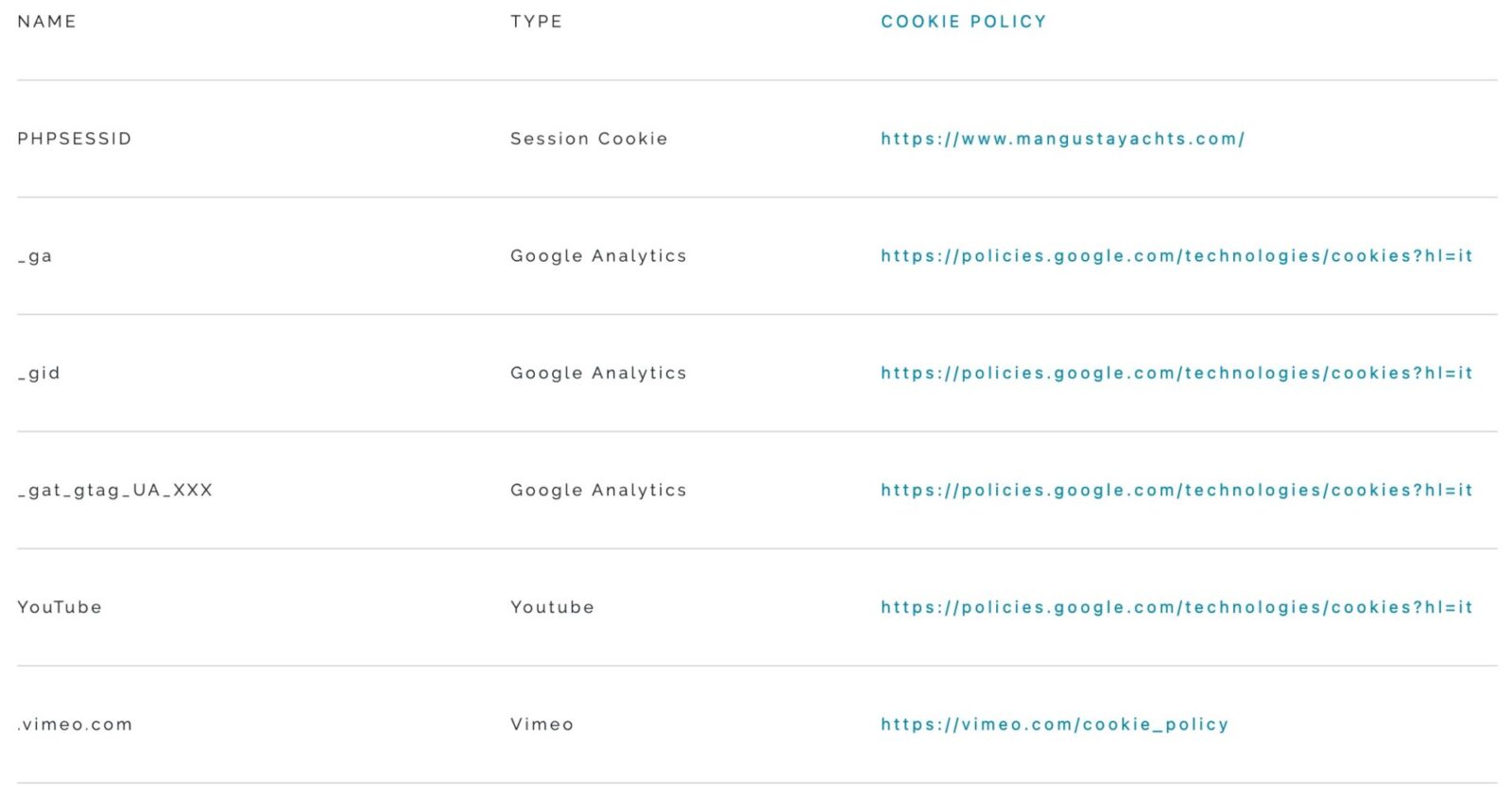Open the mangustayachts.com policy link

pos(1062,139)
